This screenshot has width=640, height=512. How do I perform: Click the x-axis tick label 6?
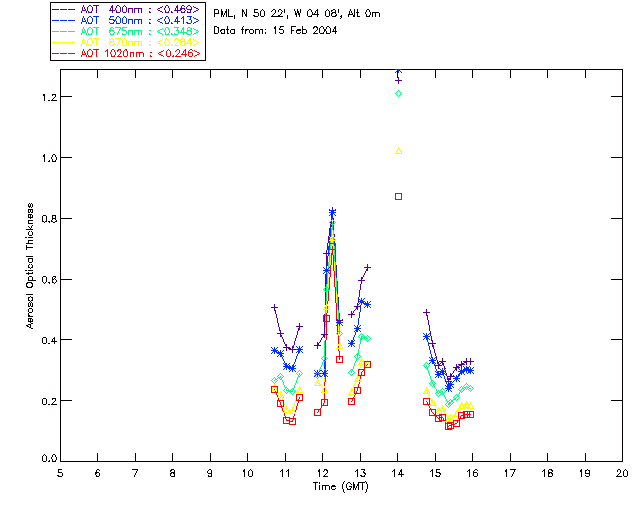(98, 473)
